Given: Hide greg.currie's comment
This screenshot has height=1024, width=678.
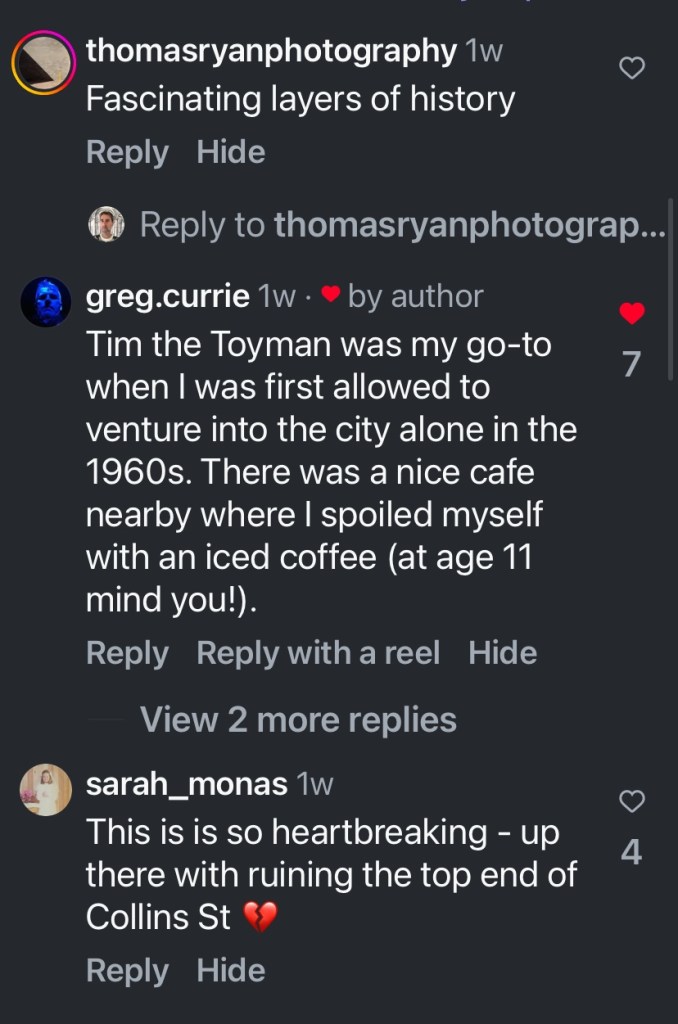Looking at the screenshot, I should pos(503,653).
